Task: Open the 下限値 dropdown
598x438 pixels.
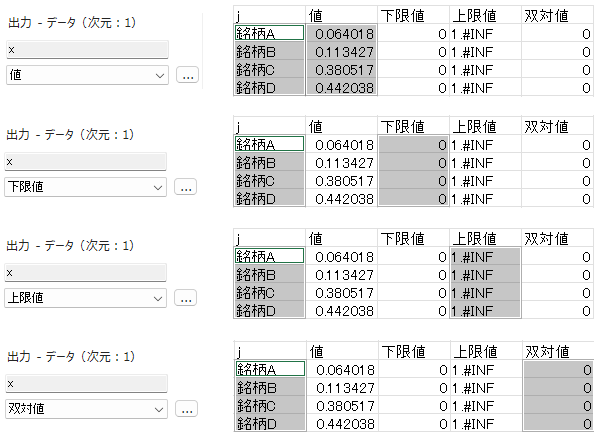Action: click(85, 187)
